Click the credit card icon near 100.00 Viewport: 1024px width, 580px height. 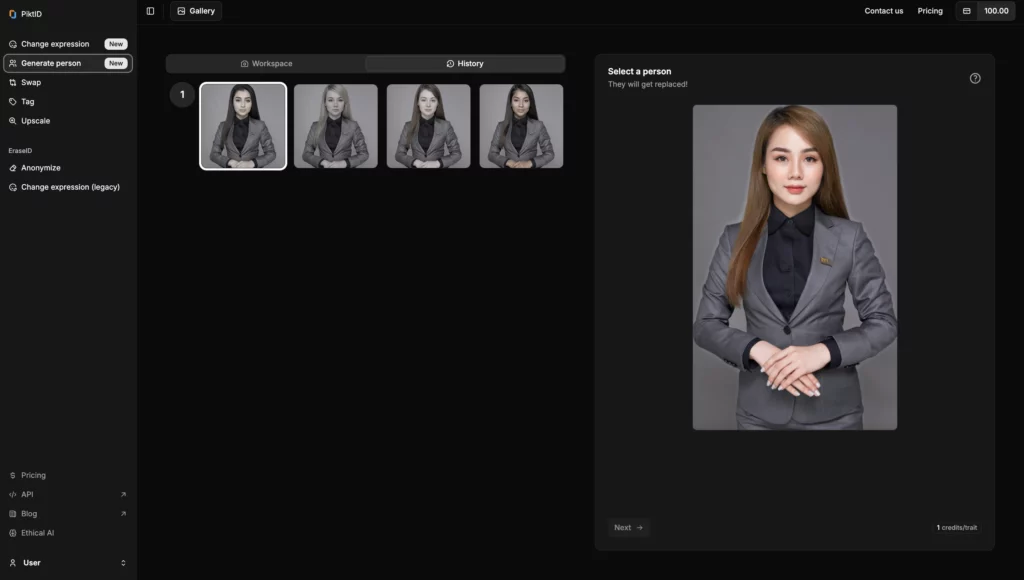(966, 10)
